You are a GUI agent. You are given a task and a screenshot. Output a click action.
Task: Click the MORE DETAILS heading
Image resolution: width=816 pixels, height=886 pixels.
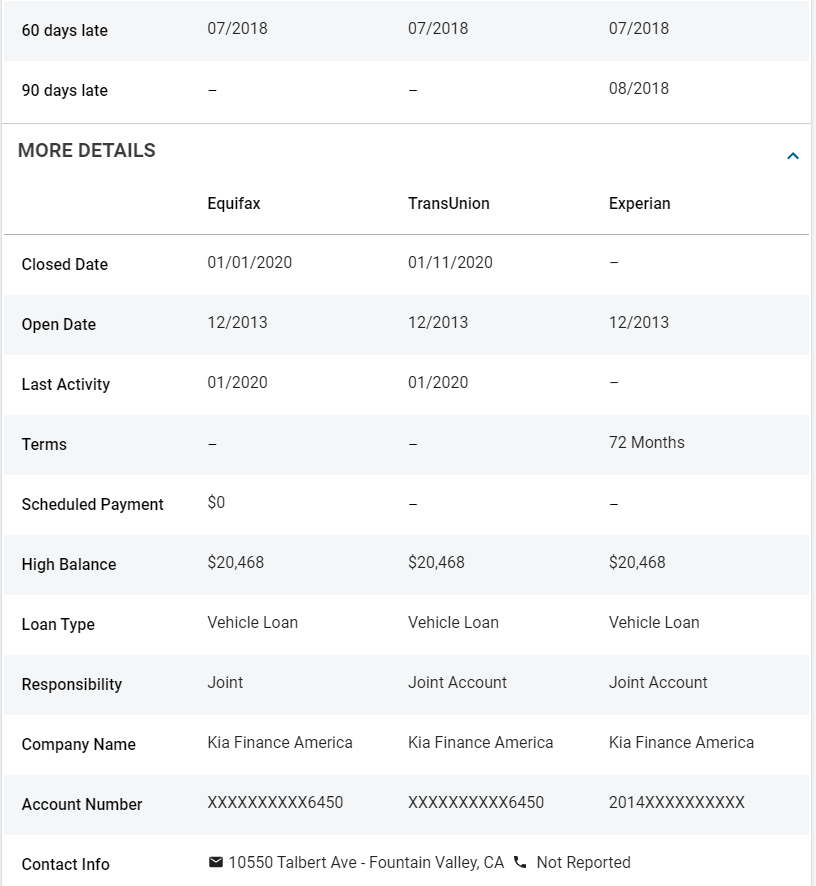click(86, 150)
